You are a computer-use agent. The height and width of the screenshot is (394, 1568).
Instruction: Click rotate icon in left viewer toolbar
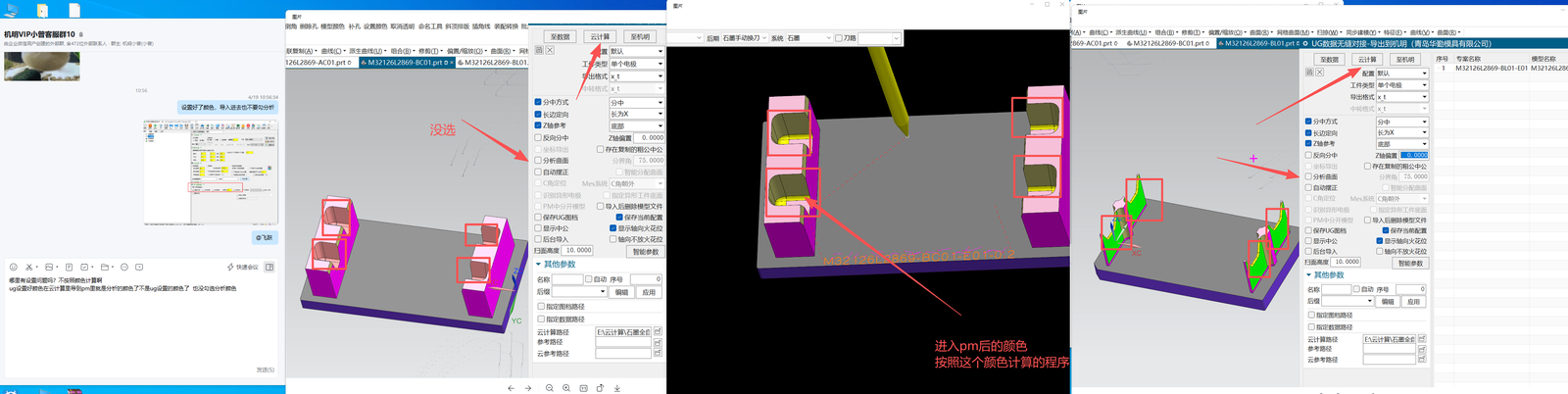point(600,388)
